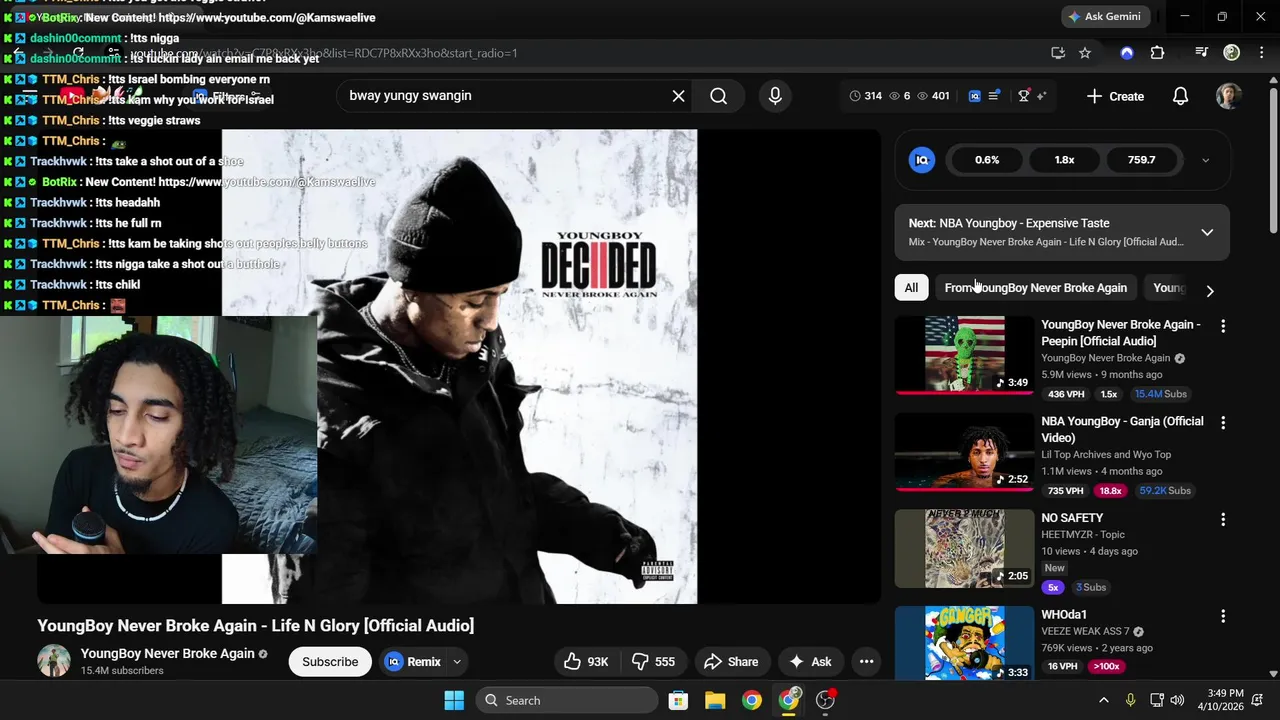Click the magnifier search button
The image size is (1280, 720).
718,96
